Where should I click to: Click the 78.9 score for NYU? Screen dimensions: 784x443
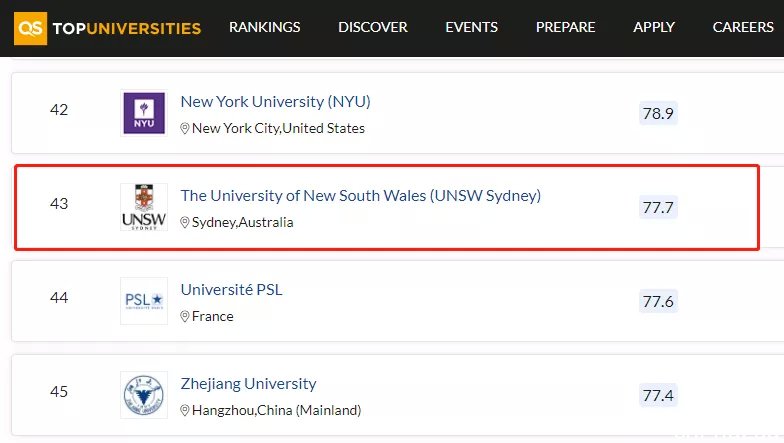[658, 114]
